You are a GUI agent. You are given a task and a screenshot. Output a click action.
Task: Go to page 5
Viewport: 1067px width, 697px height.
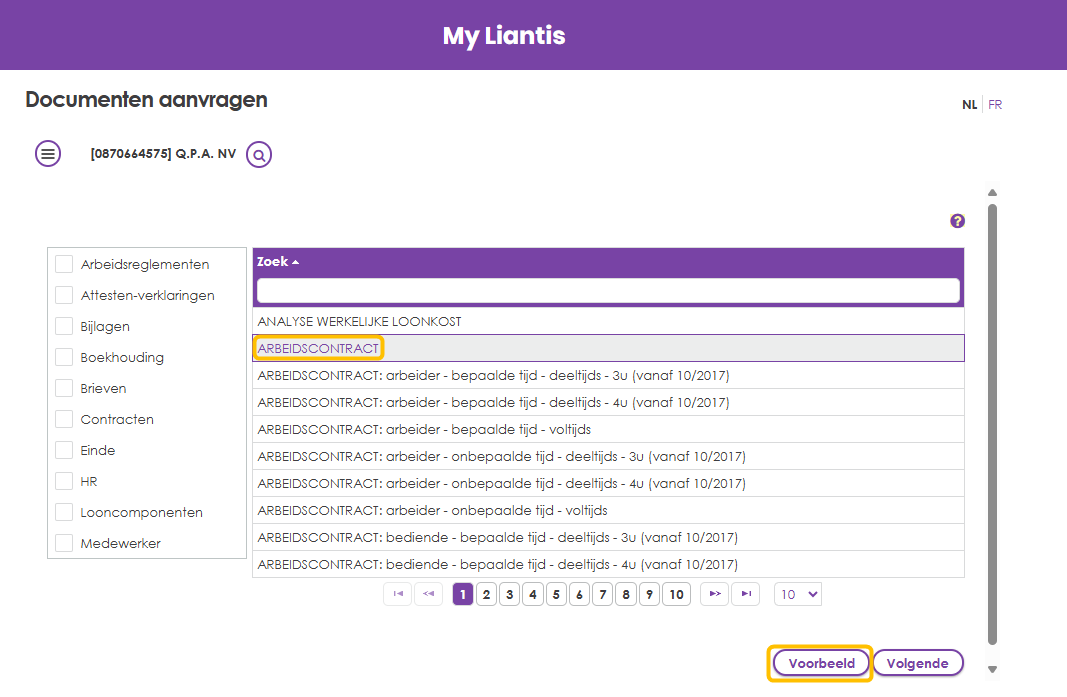[x=556, y=594]
